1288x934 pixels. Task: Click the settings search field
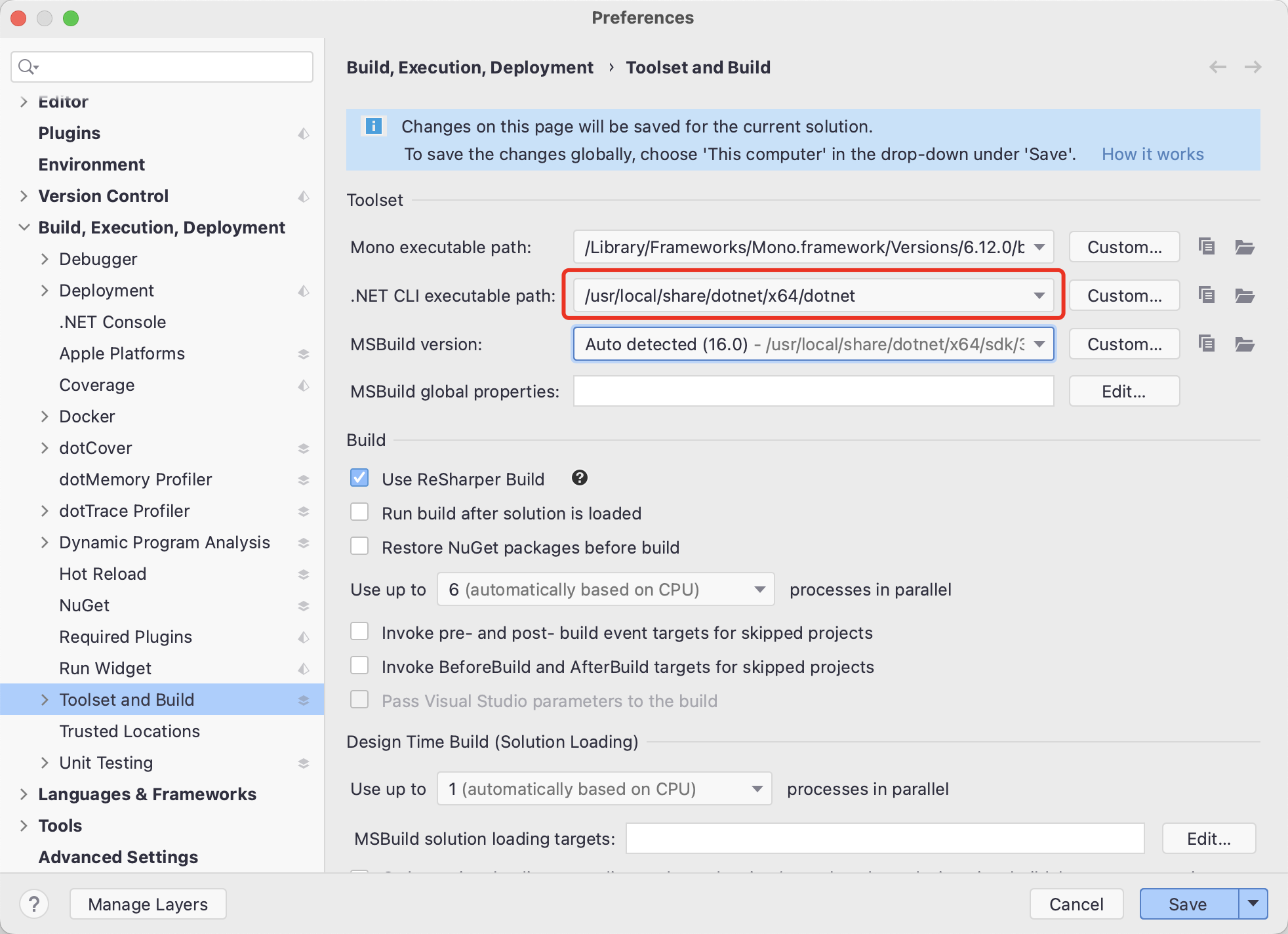[171, 67]
